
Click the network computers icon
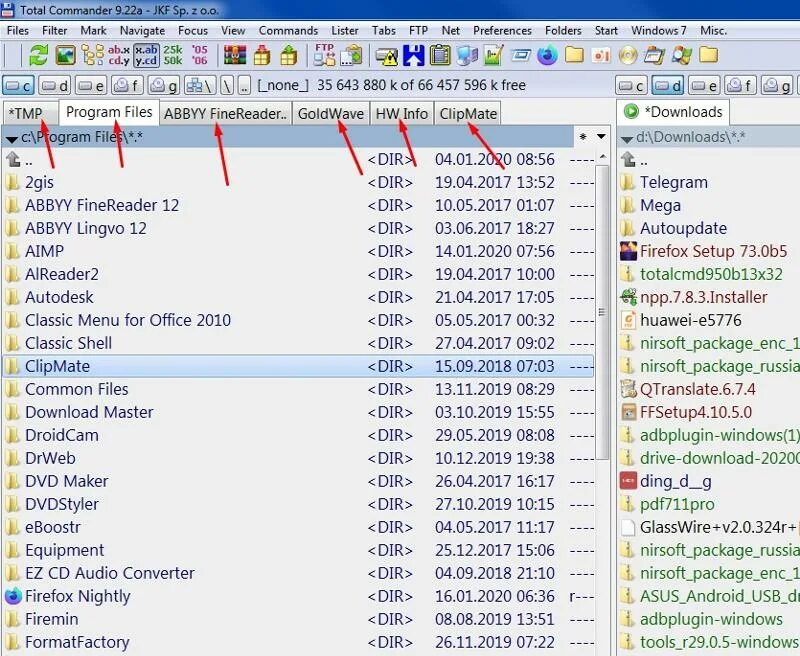467,56
